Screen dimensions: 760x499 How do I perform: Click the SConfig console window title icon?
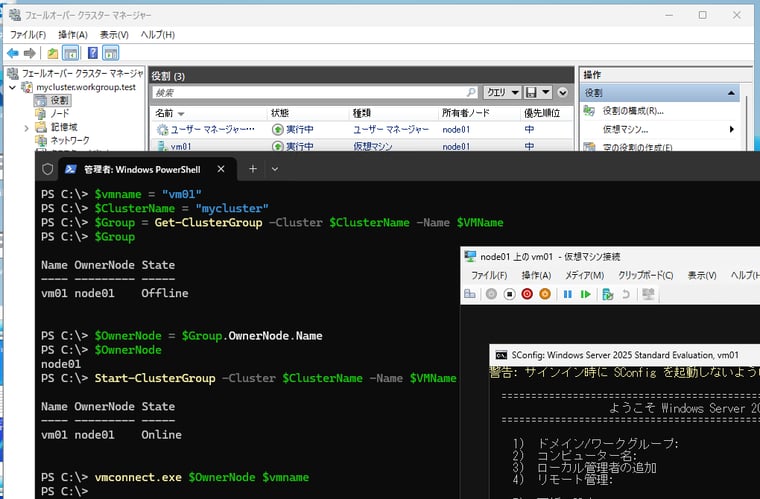pos(501,355)
